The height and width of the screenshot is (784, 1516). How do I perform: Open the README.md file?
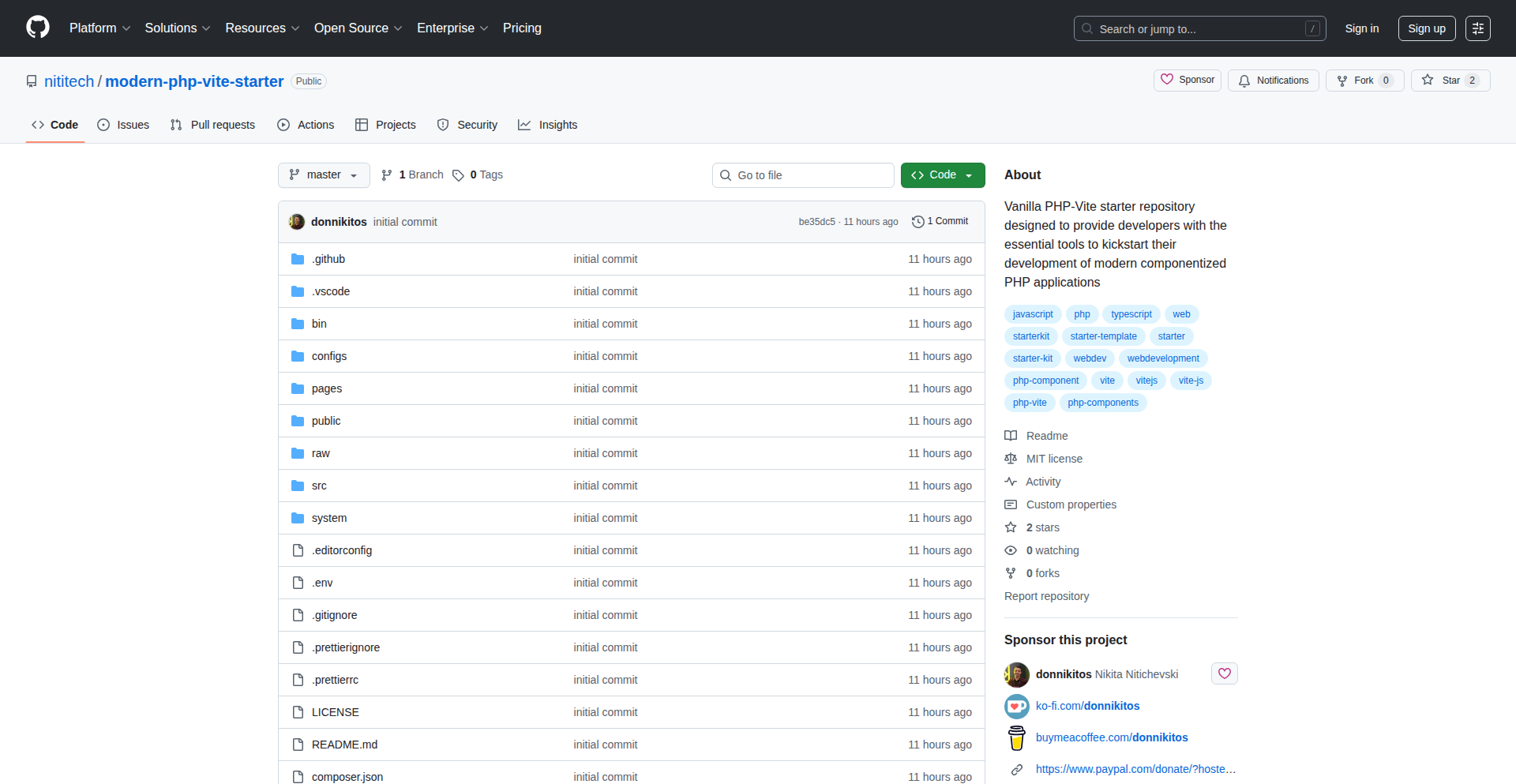pos(344,745)
